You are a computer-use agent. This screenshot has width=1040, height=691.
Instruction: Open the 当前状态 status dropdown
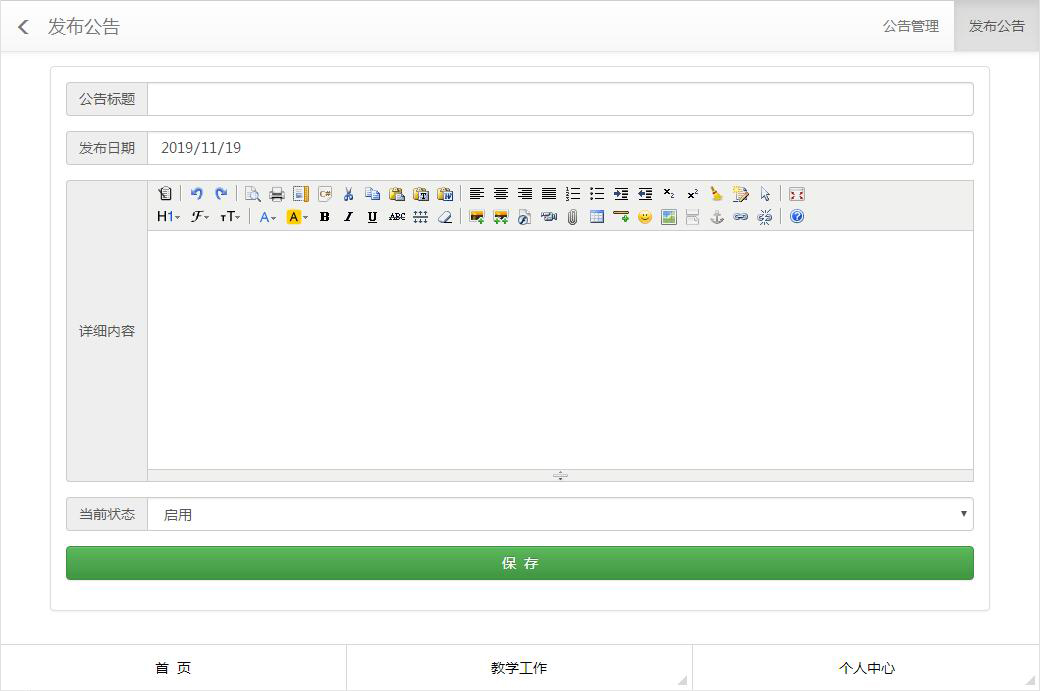560,514
